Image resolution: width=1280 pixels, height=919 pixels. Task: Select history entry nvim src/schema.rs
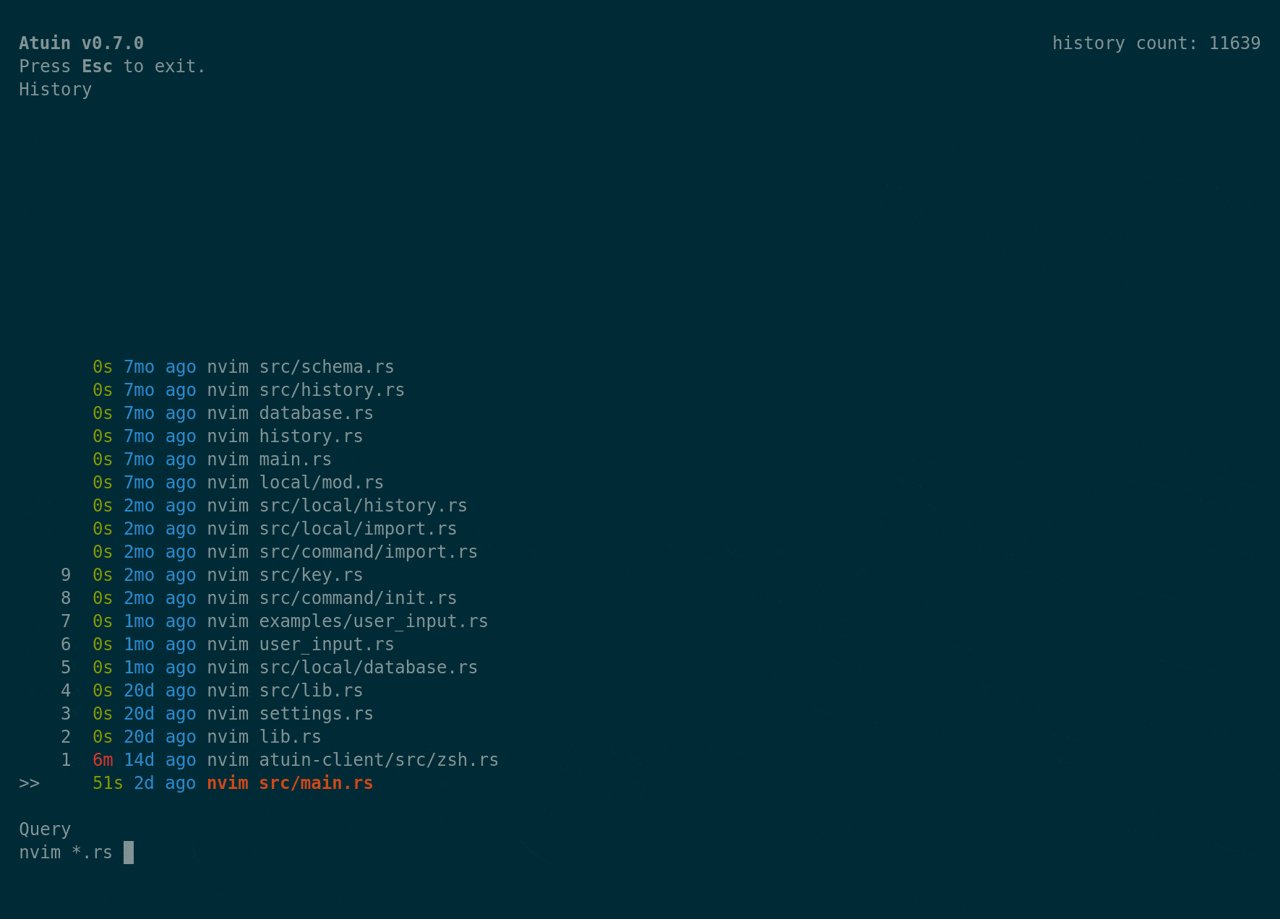(x=243, y=367)
